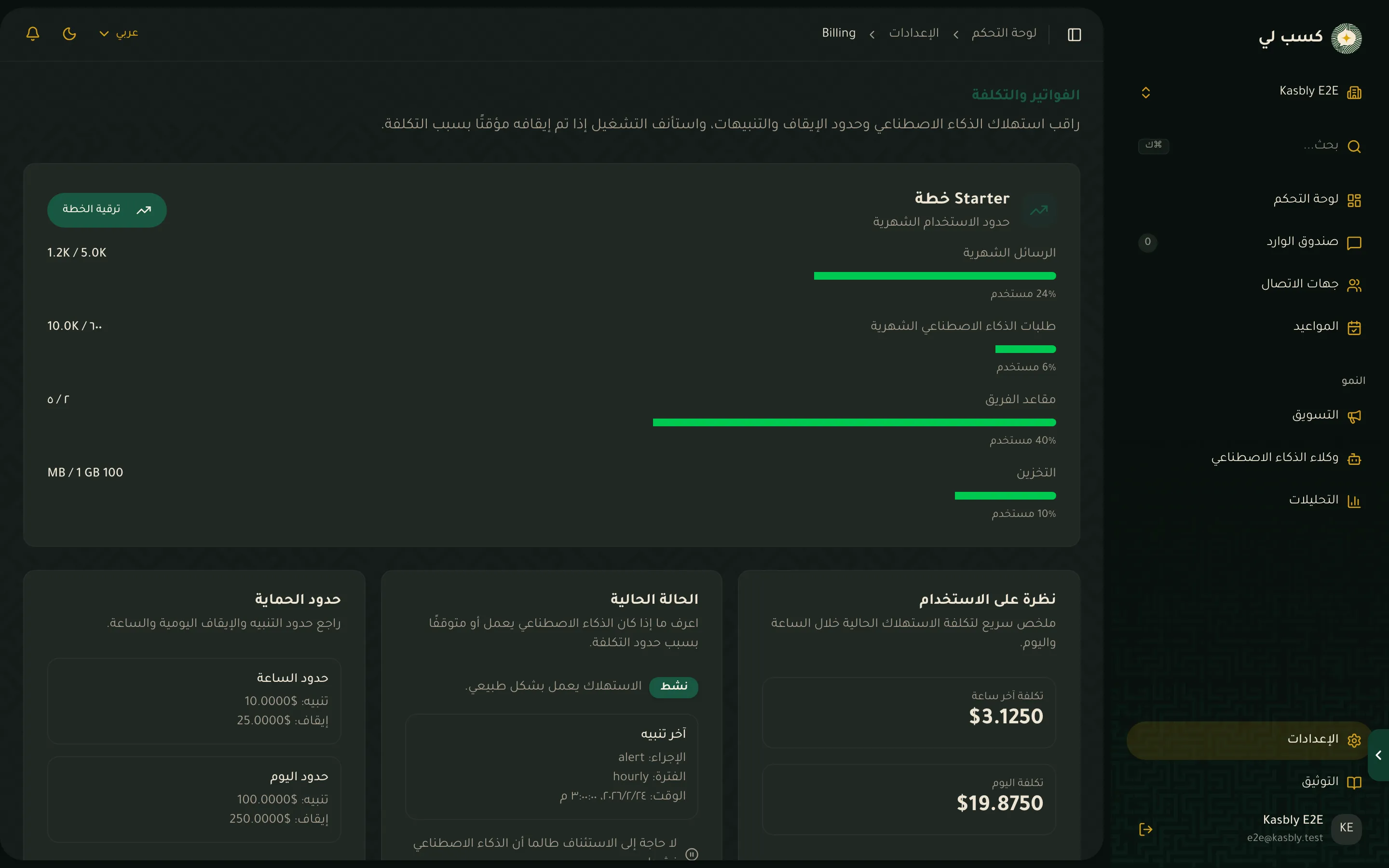
Task: Open التسويق in sidebar
Action: point(1251,416)
